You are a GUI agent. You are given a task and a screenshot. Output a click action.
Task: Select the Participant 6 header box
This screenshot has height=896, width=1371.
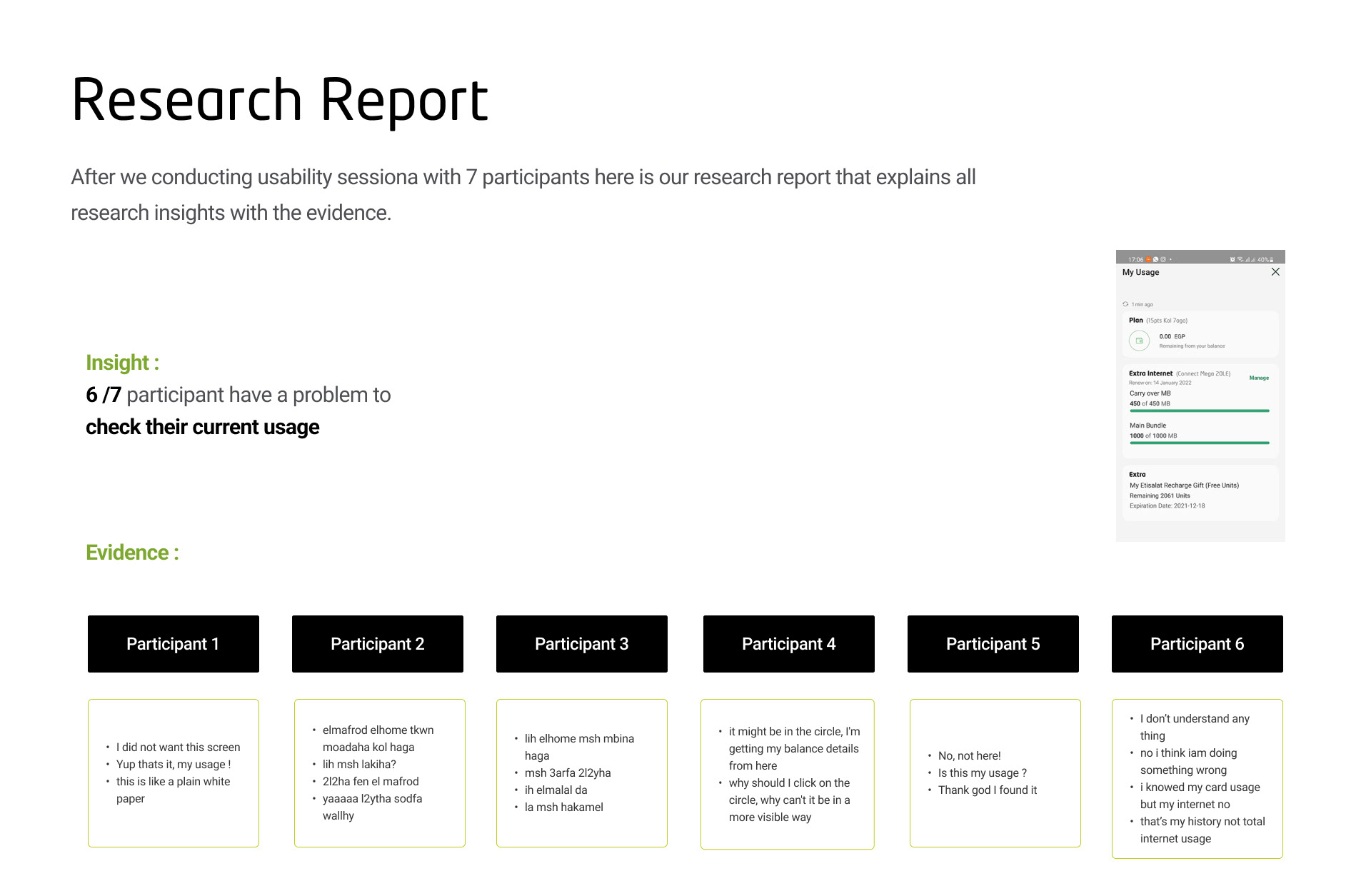point(1197,643)
